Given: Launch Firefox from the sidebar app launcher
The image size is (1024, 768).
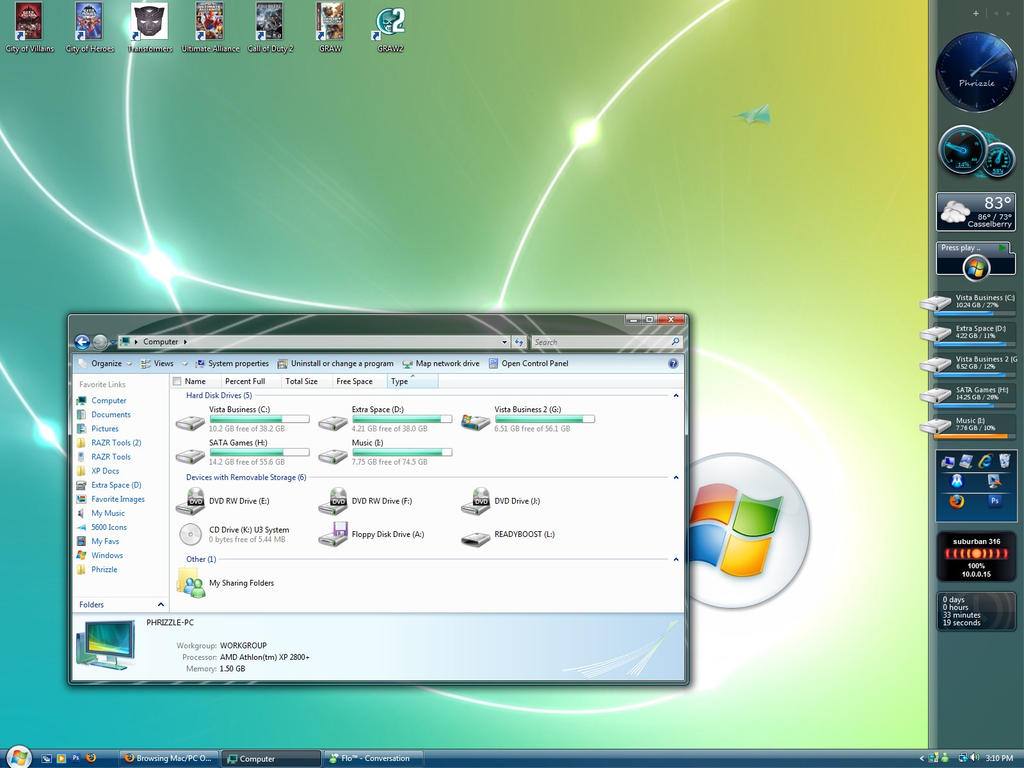Looking at the screenshot, I should (x=957, y=501).
